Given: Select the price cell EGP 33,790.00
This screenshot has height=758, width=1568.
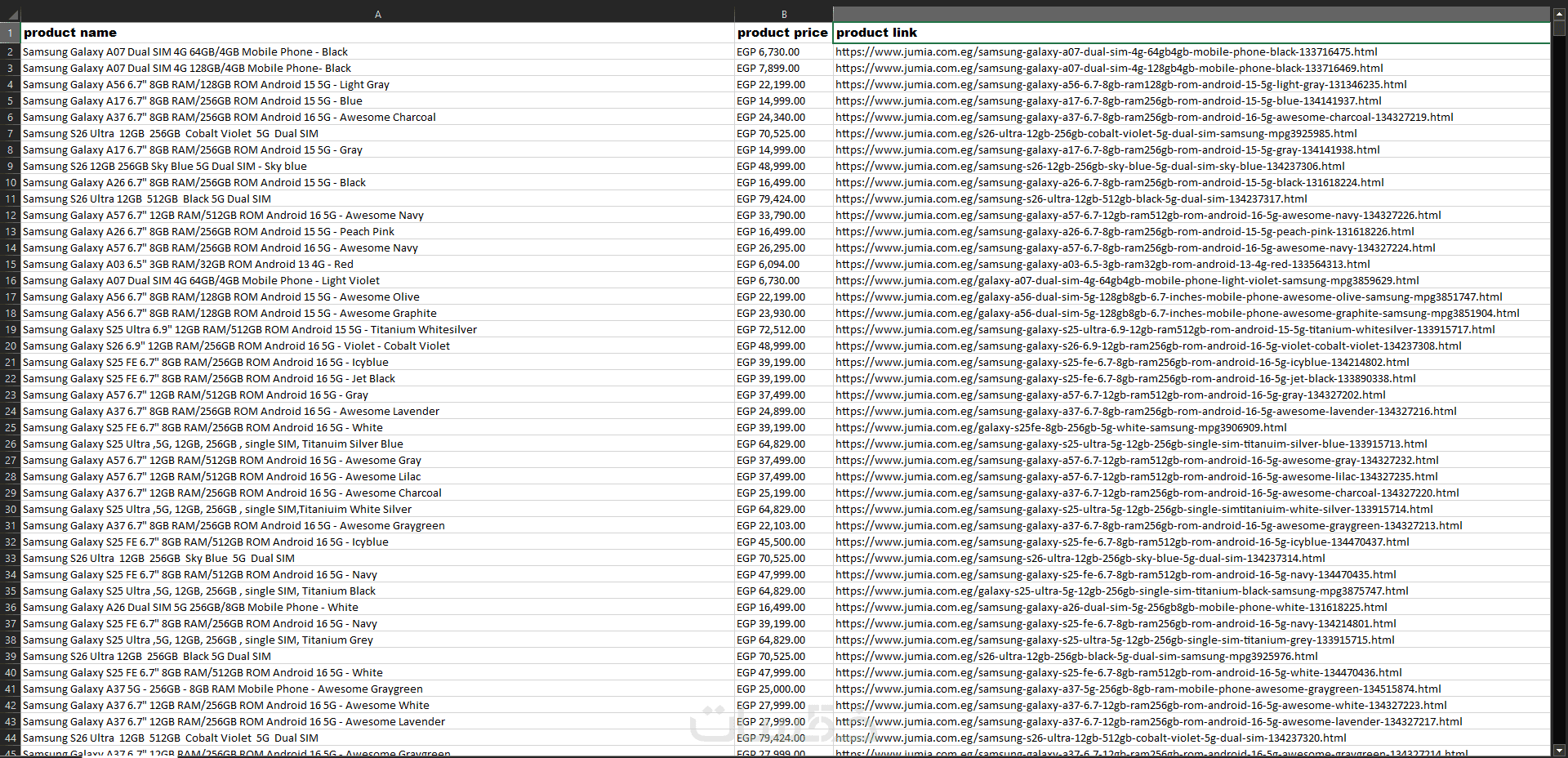Looking at the screenshot, I should [x=784, y=215].
